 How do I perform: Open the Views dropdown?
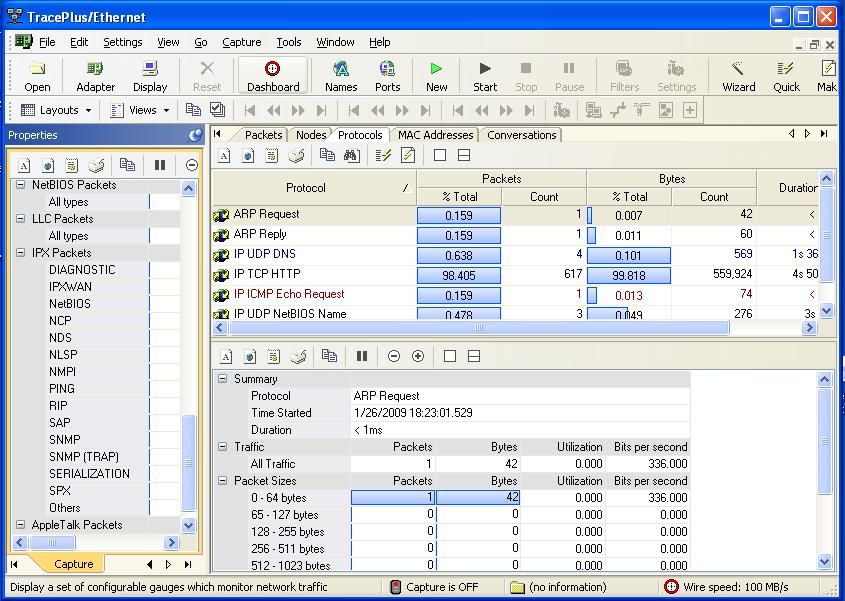[x=140, y=110]
